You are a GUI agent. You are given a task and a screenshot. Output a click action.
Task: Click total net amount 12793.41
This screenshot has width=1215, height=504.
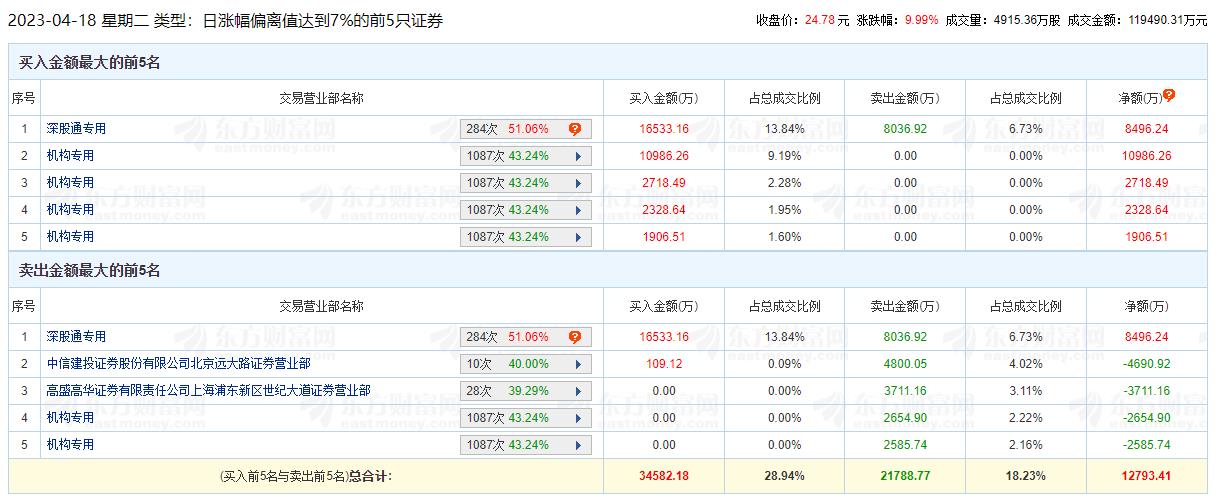[x=1146, y=477]
